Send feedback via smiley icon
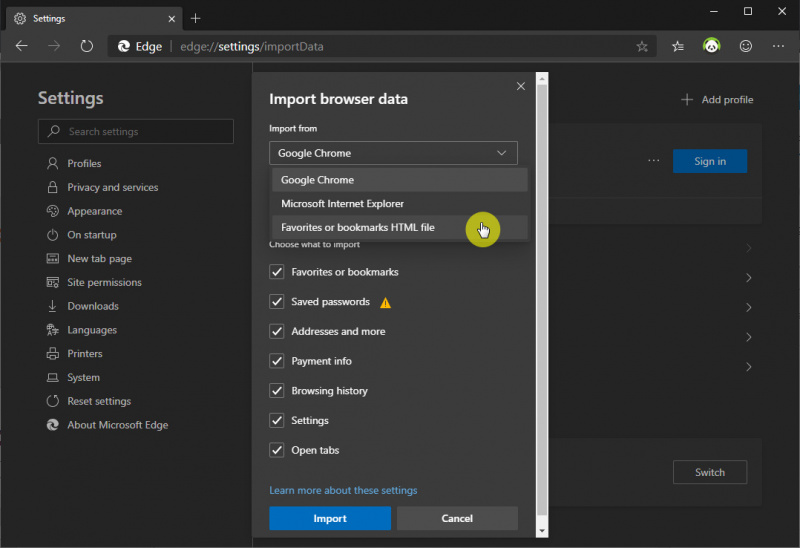Viewport: 800px width, 548px height. [745, 46]
